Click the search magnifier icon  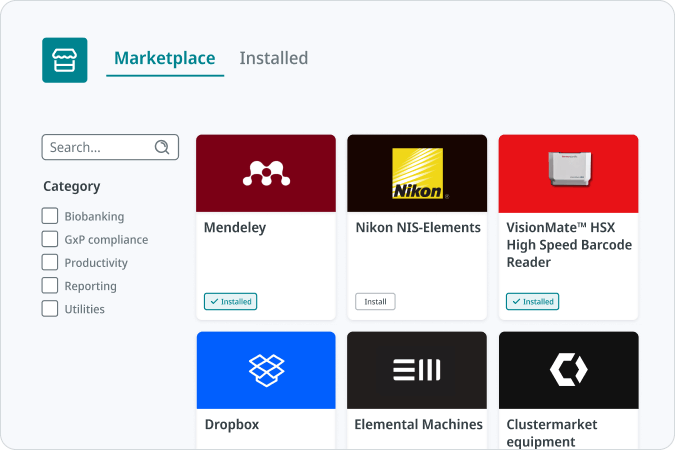162,147
